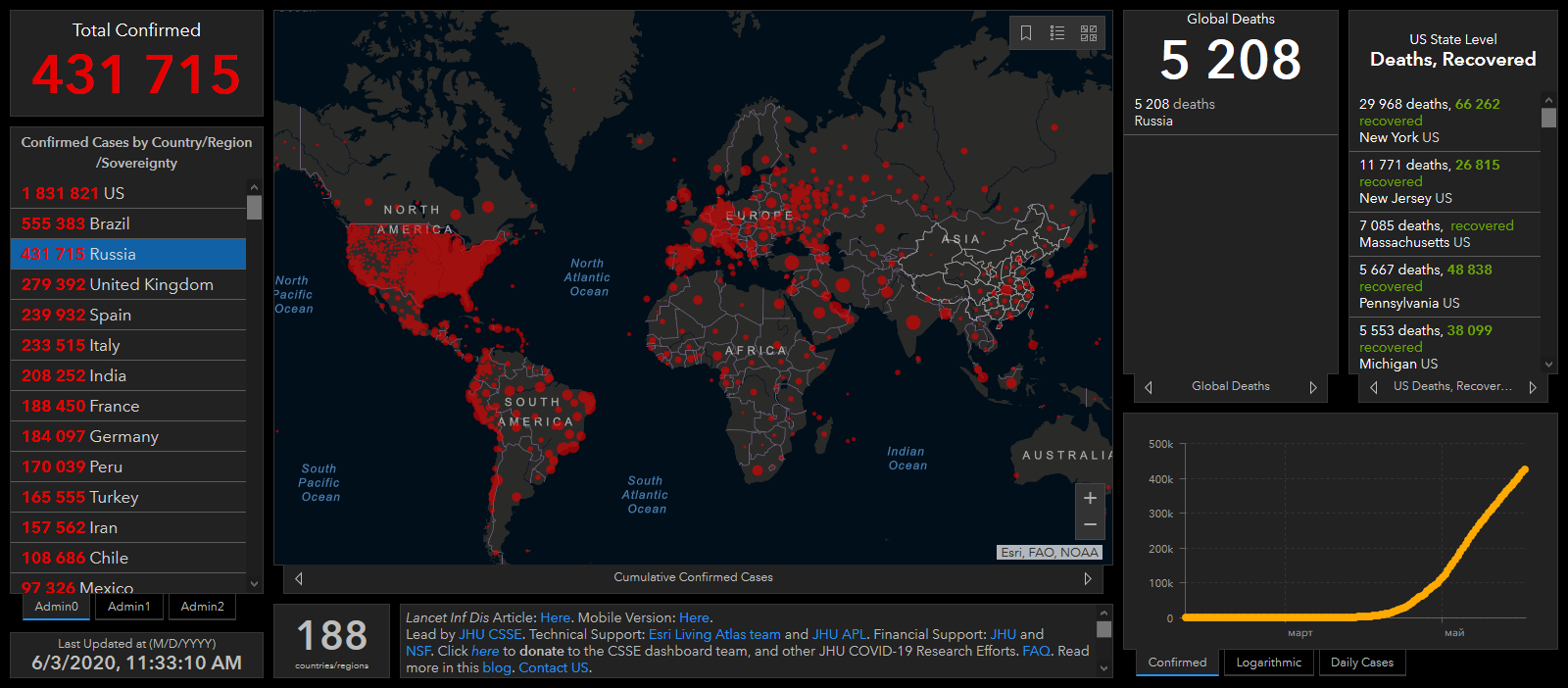Advance the US Deaths, Recovered panel
Screen dimensions: 1568x688
point(1533,387)
